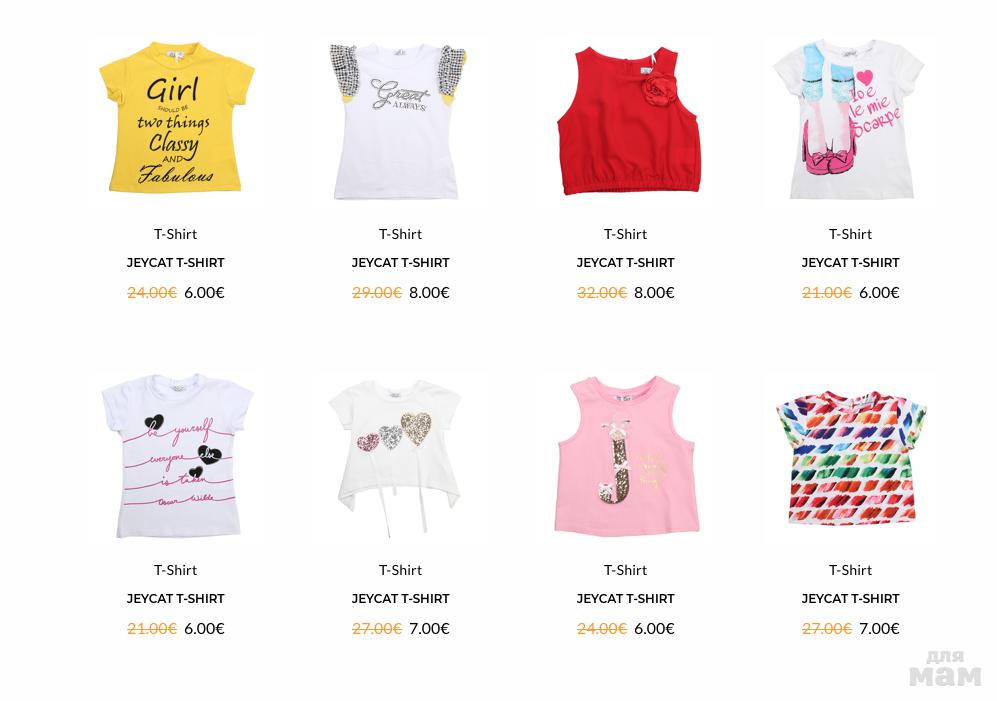
Task: Open the red sleeveless top with rose
Action: click(628, 120)
